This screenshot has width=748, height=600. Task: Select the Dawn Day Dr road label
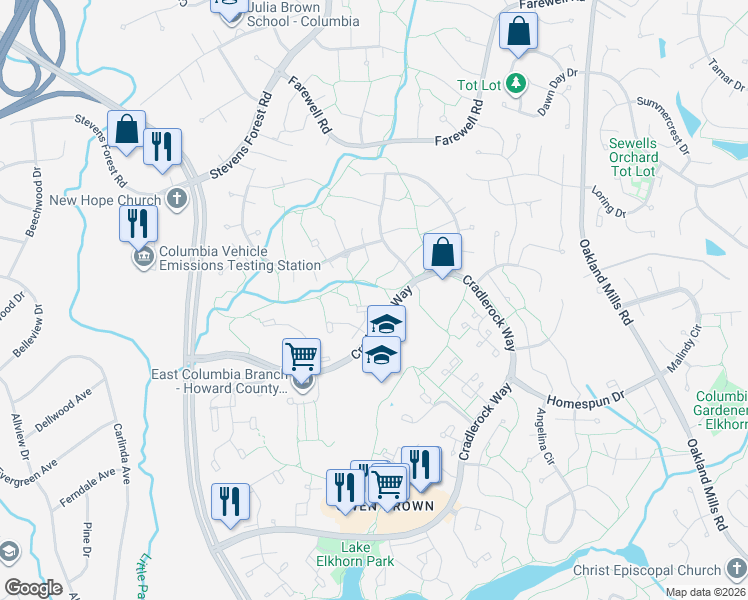[557, 92]
